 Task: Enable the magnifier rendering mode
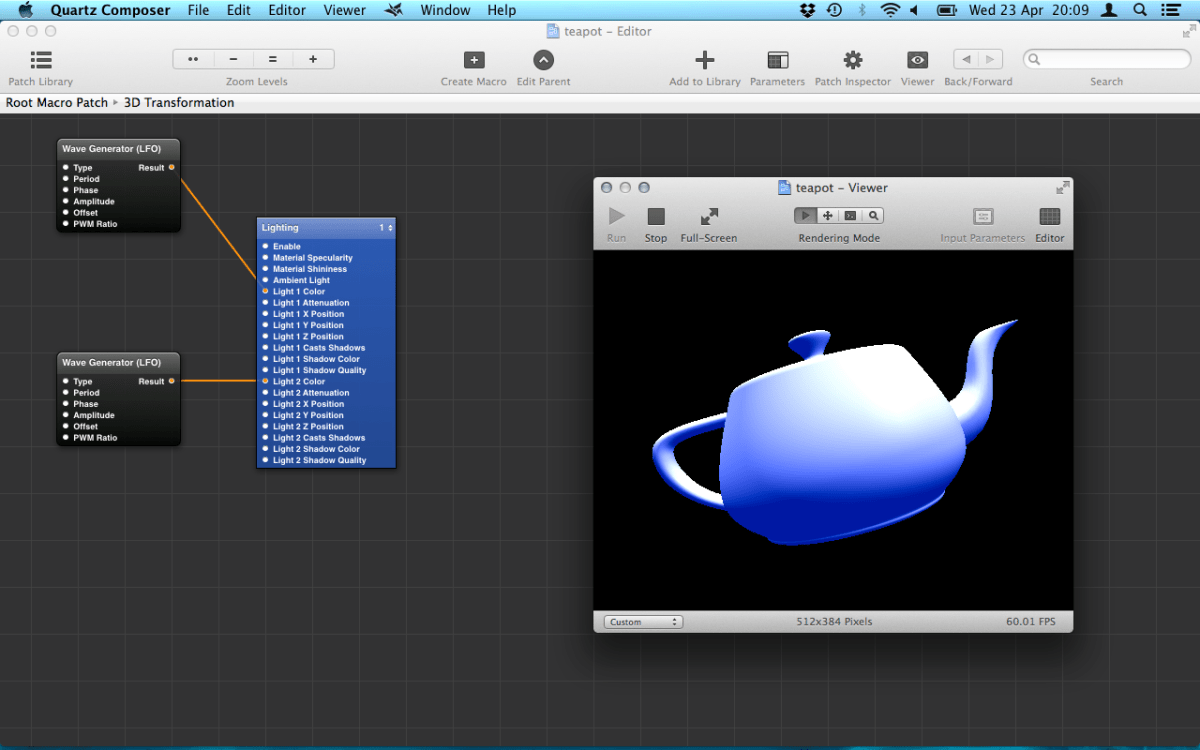click(x=872, y=214)
